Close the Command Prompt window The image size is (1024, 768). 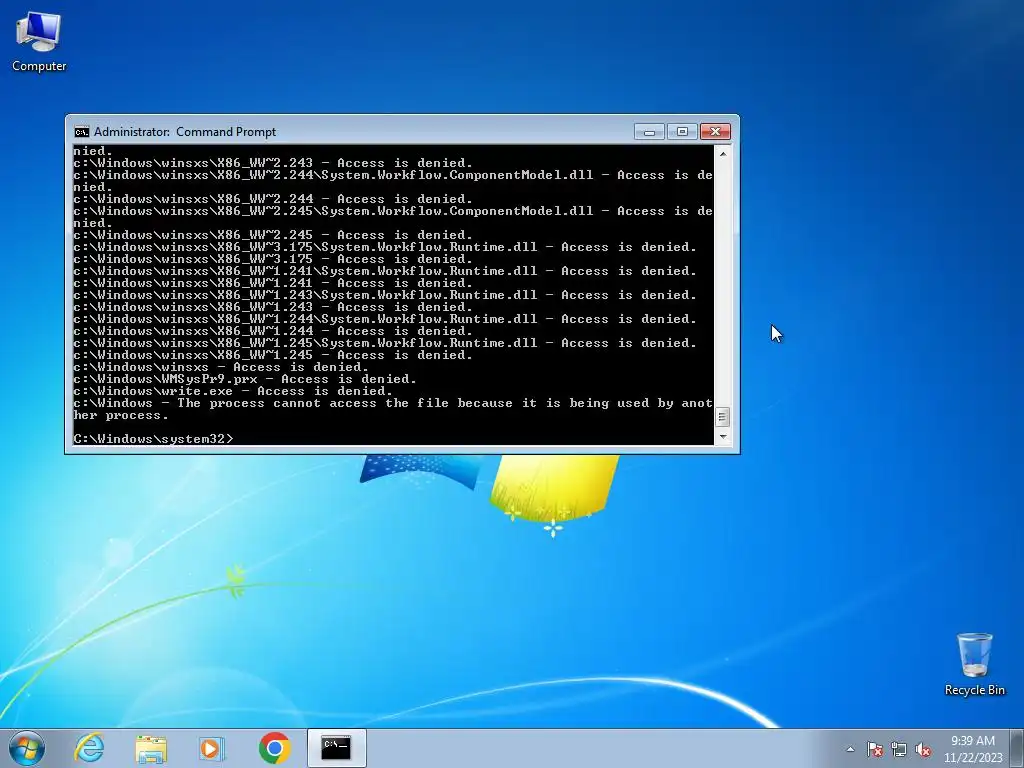715,132
